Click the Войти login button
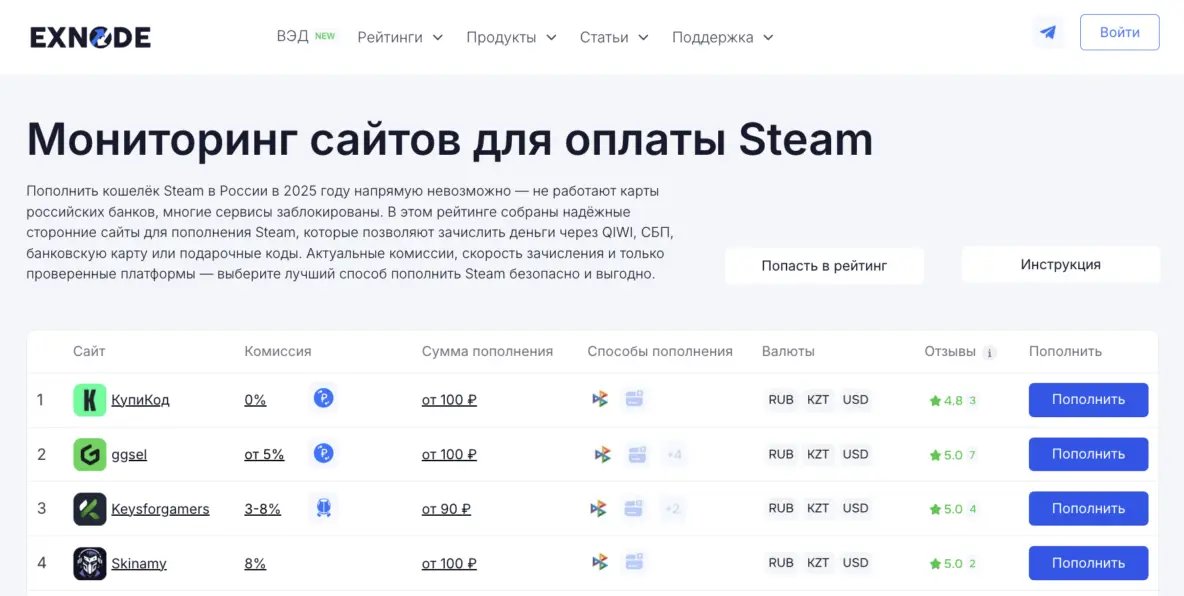The width and height of the screenshot is (1184, 596). [x=1119, y=32]
